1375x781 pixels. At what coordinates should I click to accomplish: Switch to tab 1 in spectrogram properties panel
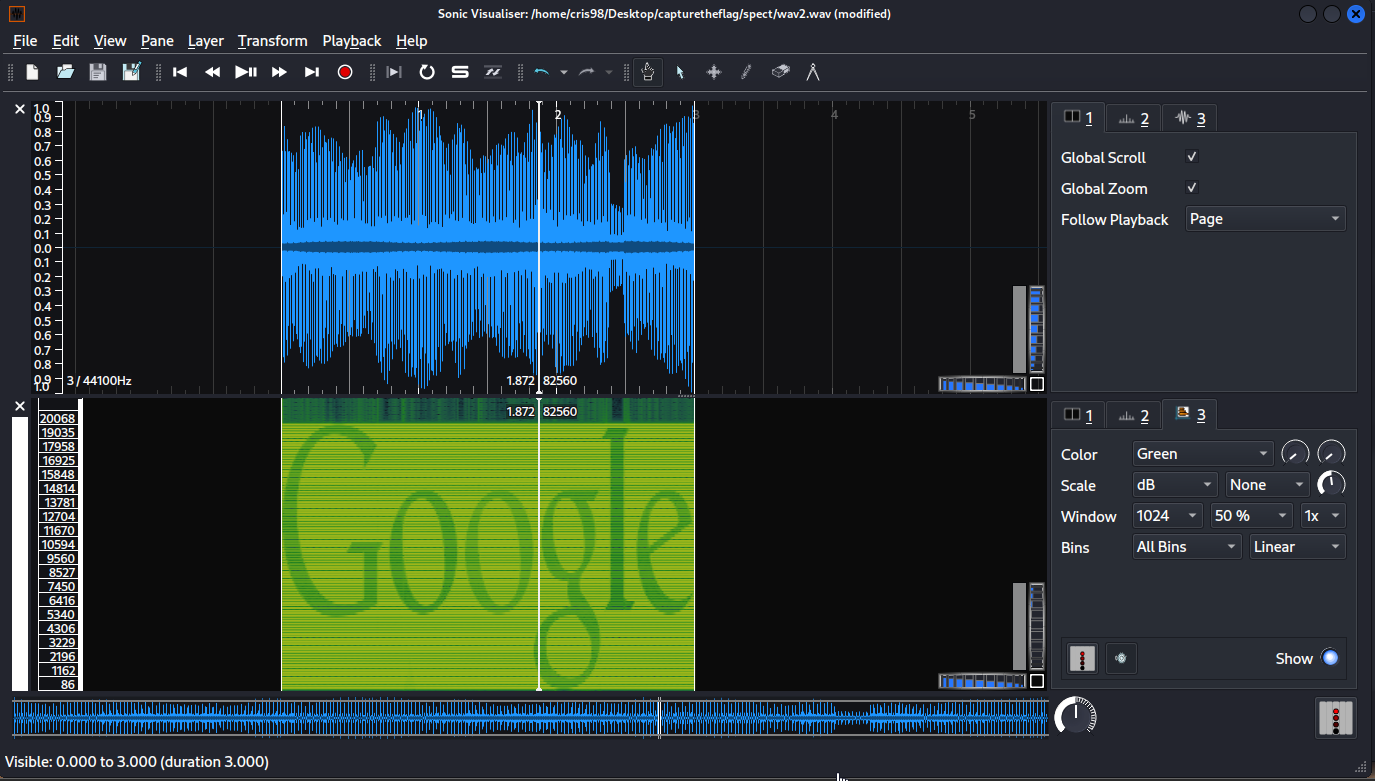pos(1078,415)
